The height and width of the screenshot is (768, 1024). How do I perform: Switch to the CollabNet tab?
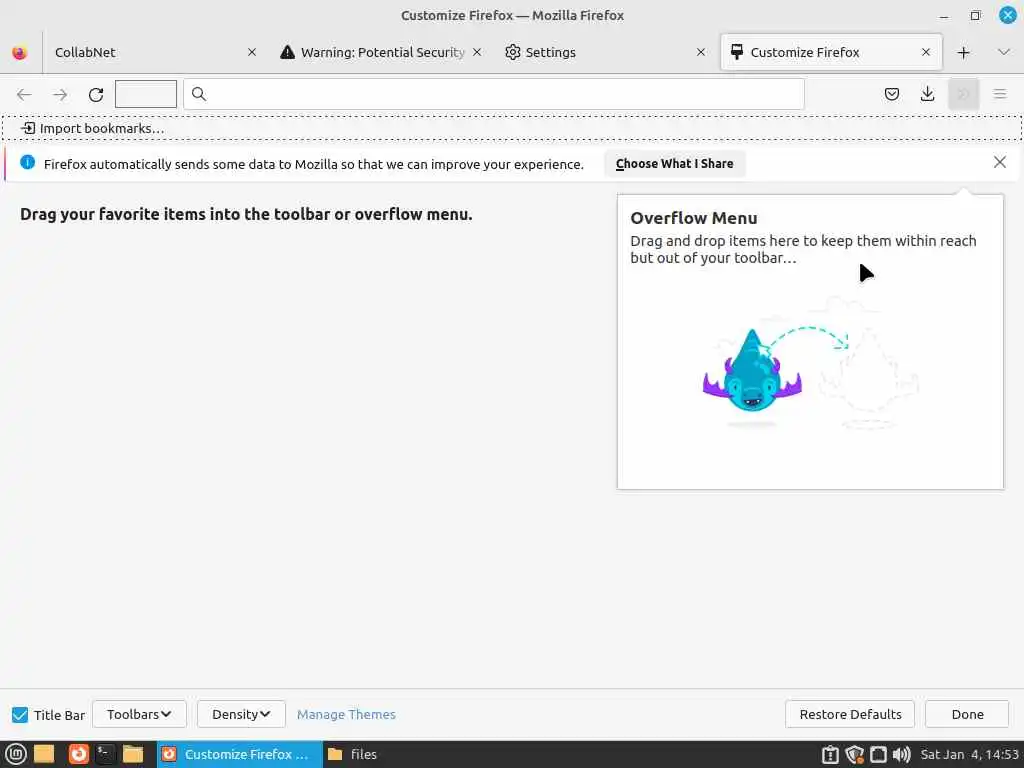click(x=155, y=52)
